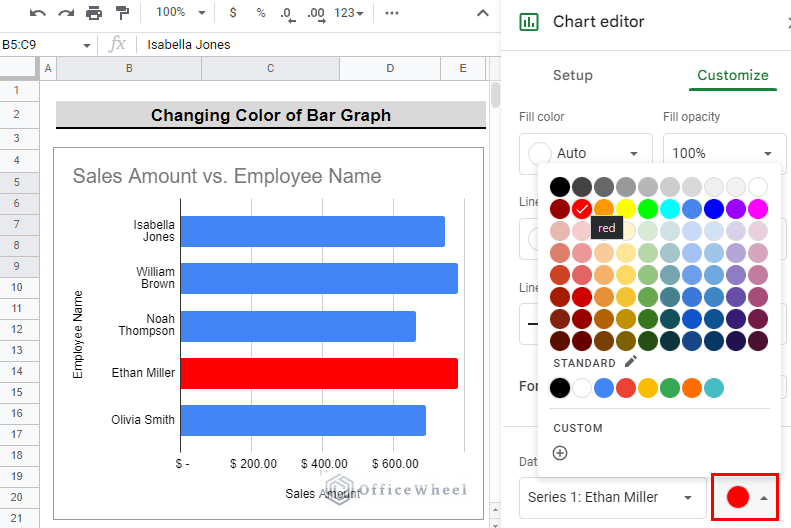Screen dimensions: 791x528
Task: Collapse the toolbar with the up chevron
Action: point(483,13)
